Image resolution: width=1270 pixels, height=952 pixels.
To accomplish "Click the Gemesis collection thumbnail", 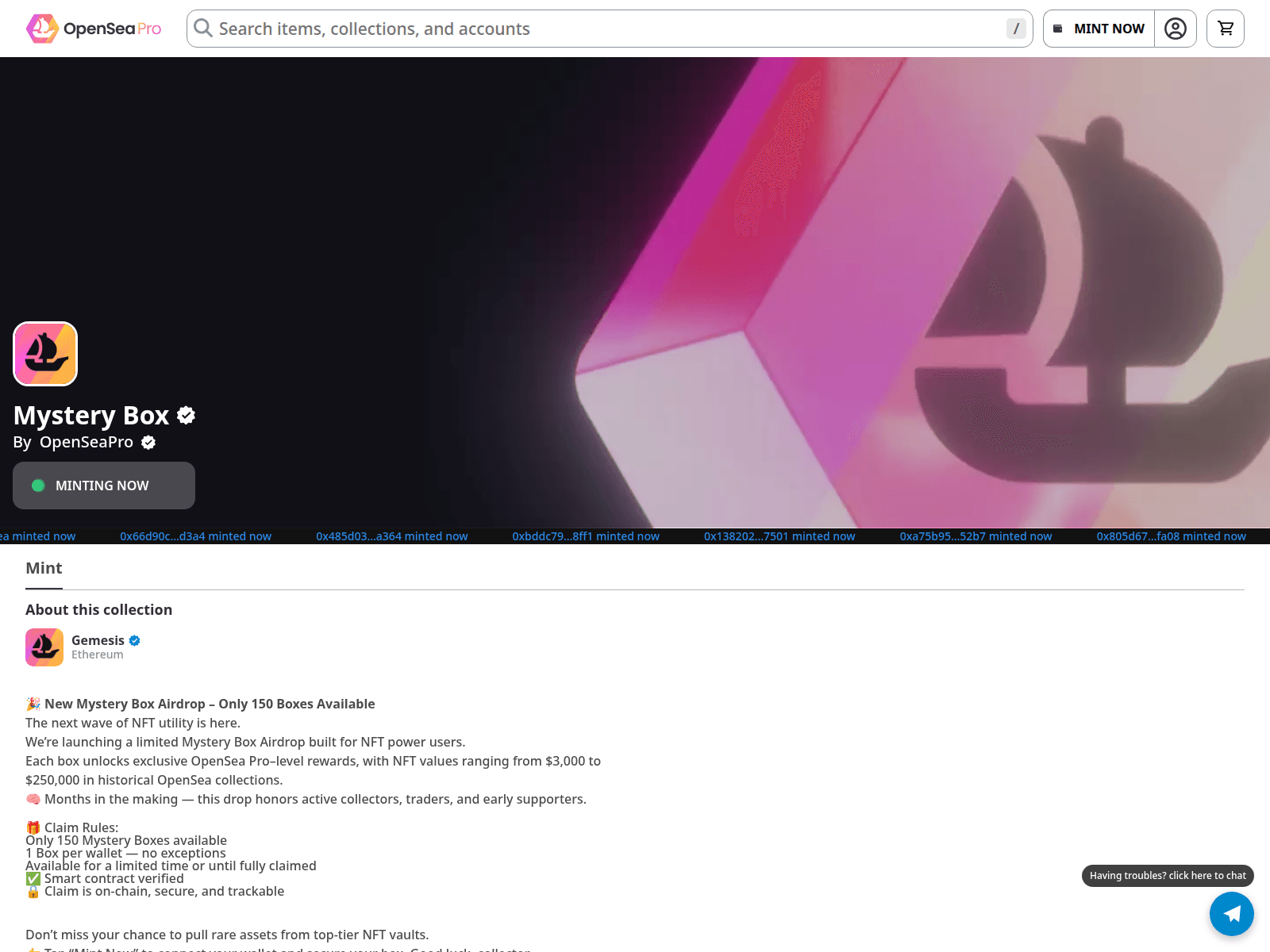I will coord(44,647).
